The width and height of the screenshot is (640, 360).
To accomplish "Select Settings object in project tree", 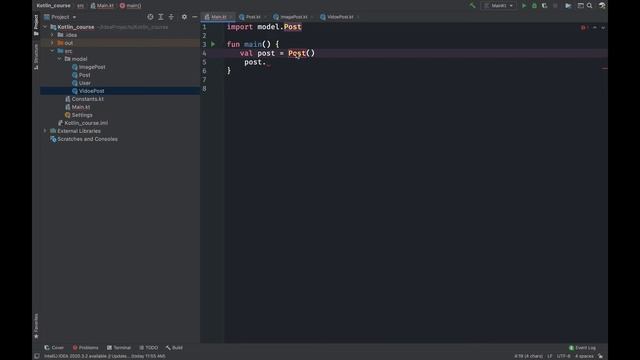I will tap(79, 115).
